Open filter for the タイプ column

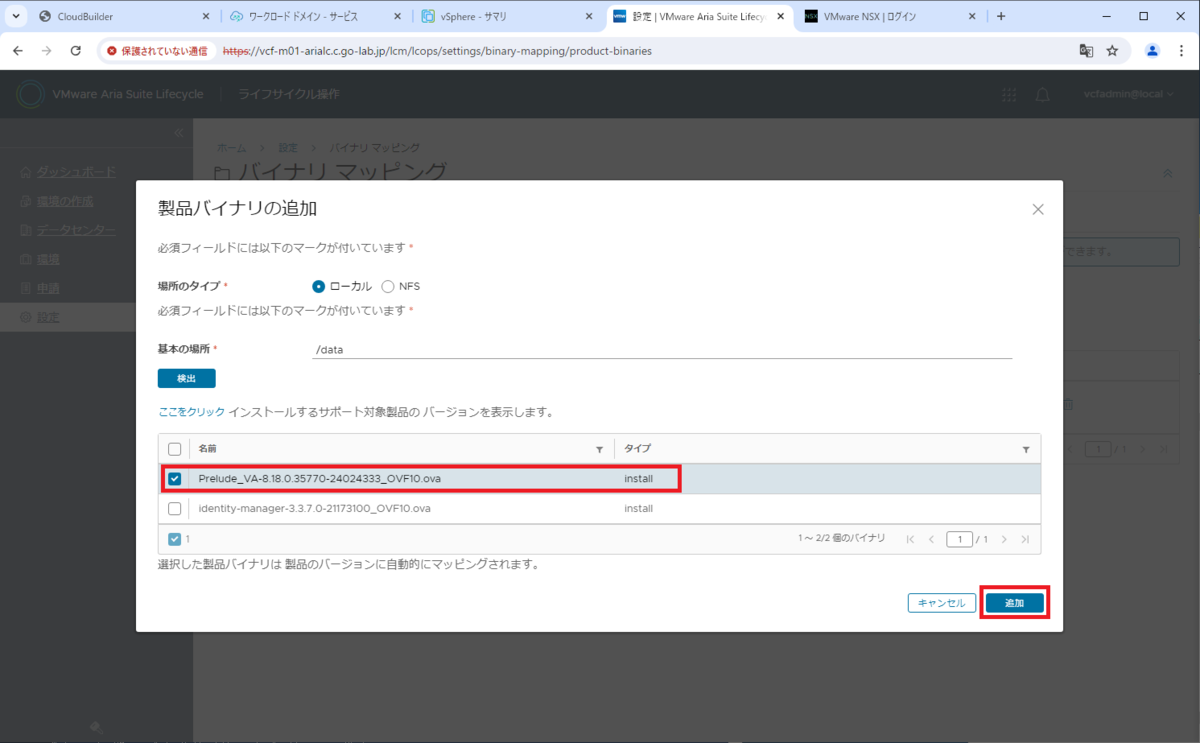(x=1026, y=450)
